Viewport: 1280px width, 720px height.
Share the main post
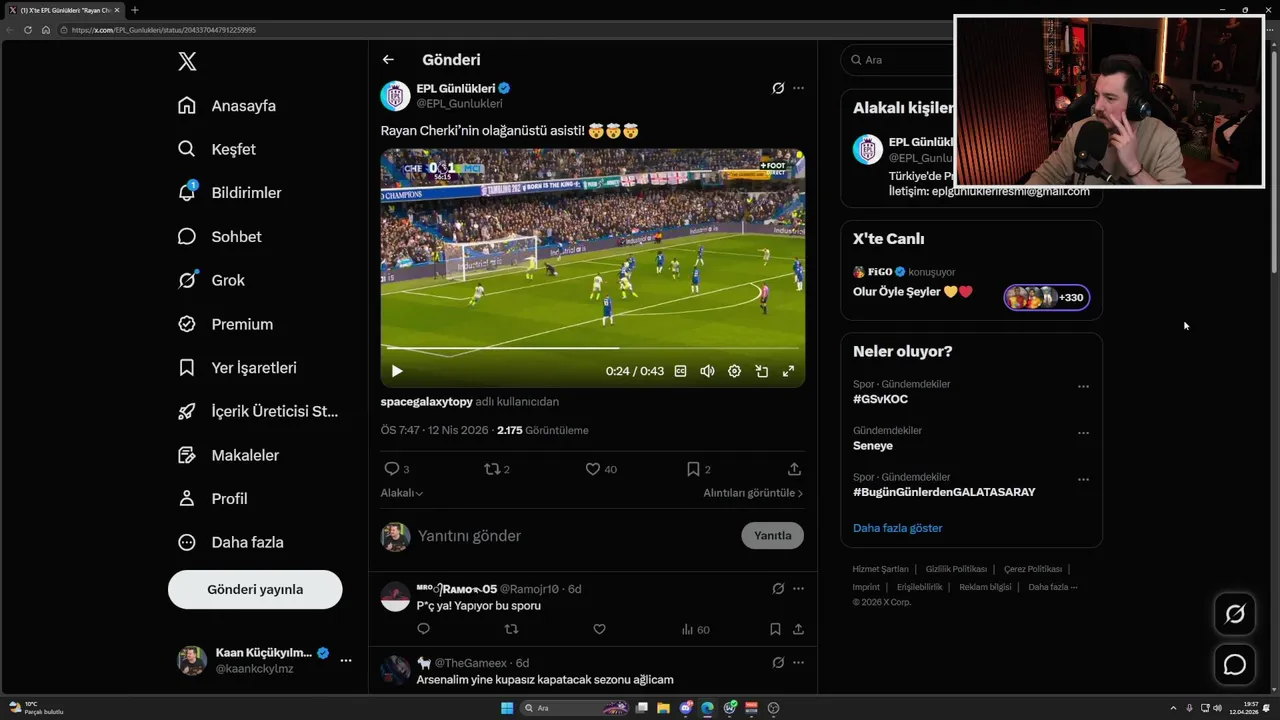point(794,469)
